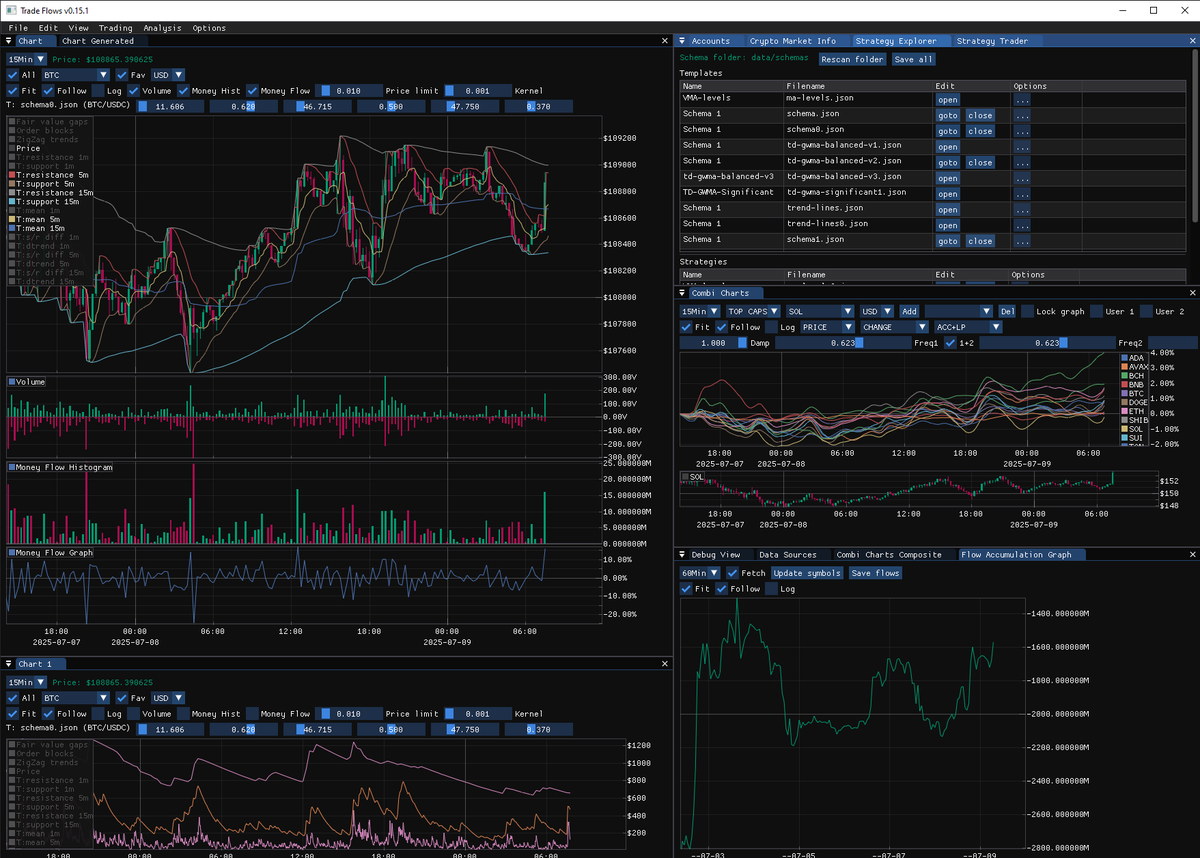The image size is (1200, 858).
Task: Uncheck Fav checkbox in top Chart panel
Action: pyautogui.click(x=122, y=75)
